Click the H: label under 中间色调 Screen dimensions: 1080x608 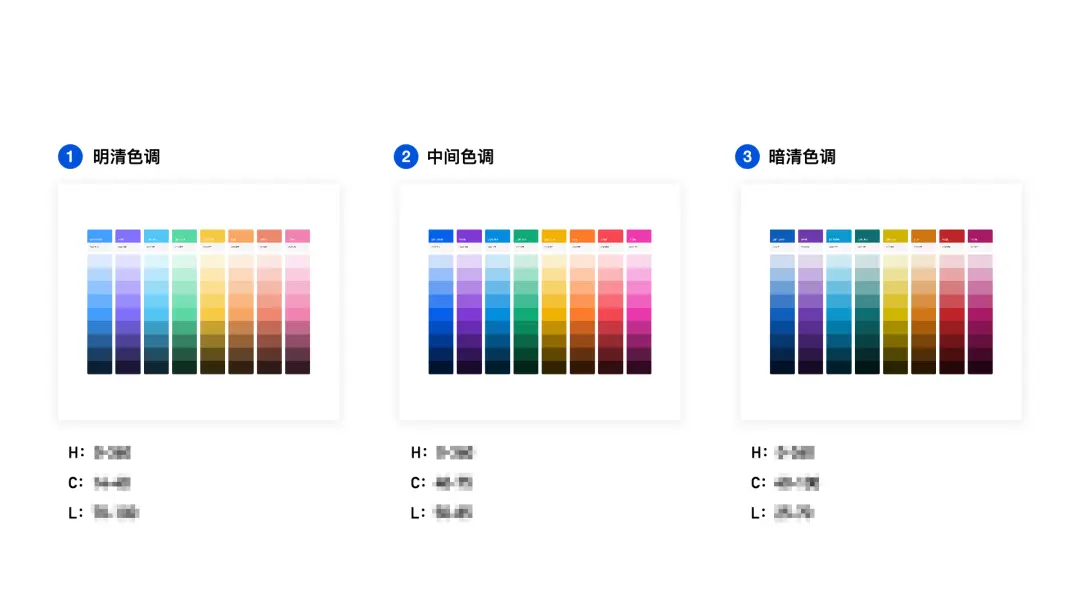click(418, 452)
